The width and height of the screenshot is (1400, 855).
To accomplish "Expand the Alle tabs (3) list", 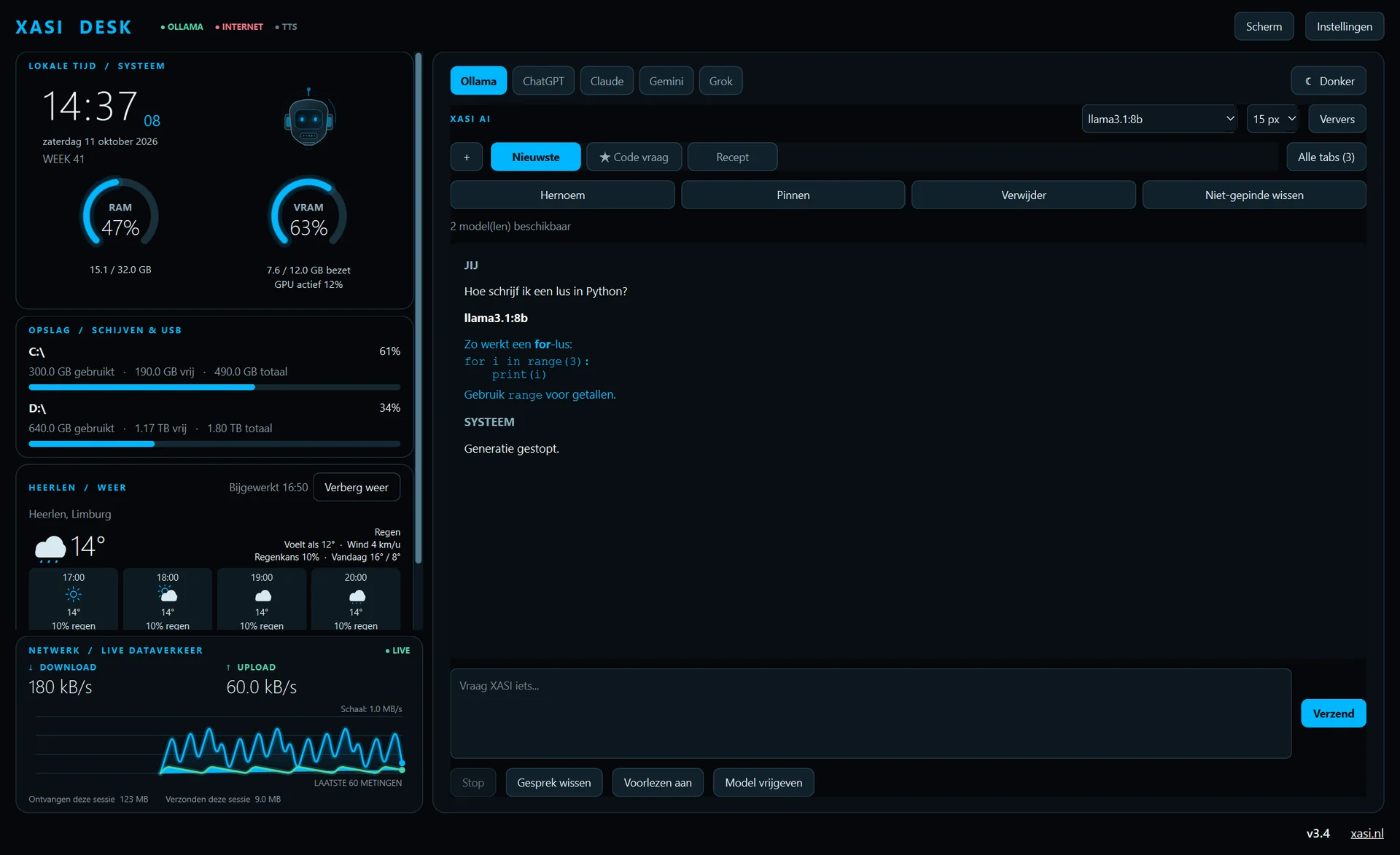I will click(1326, 157).
